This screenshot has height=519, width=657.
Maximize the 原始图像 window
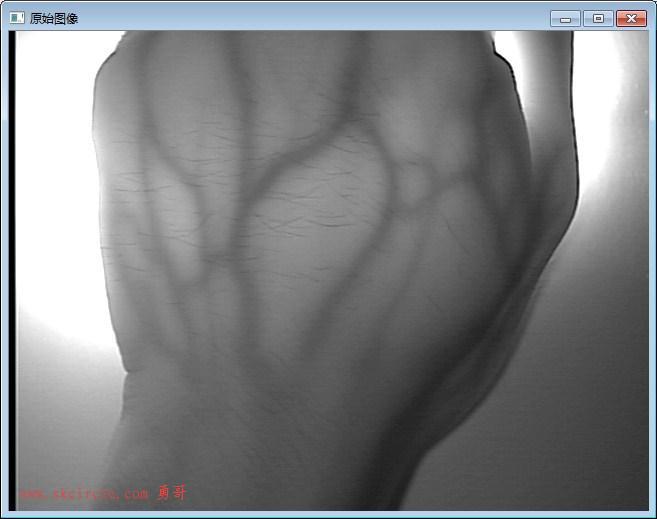tap(598, 19)
